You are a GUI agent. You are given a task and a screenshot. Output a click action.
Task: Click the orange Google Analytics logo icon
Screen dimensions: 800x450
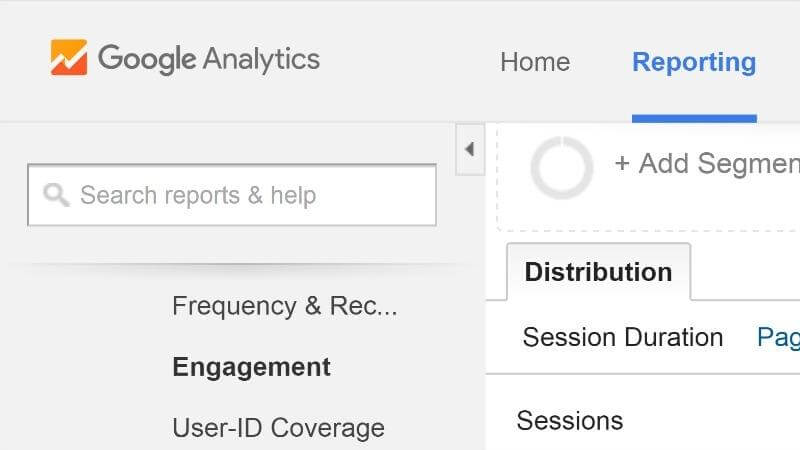click(x=69, y=57)
